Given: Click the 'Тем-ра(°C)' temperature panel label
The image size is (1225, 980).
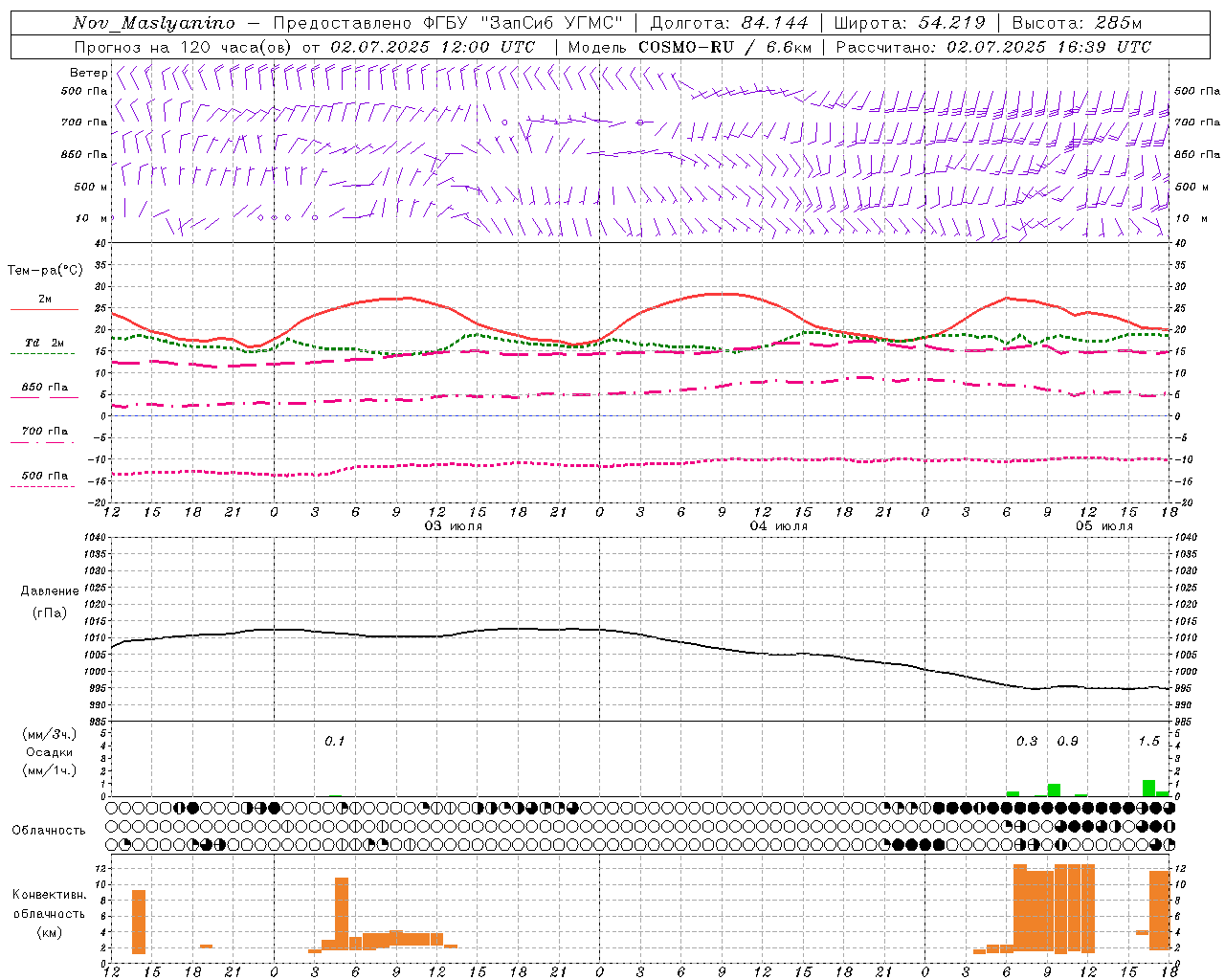Looking at the screenshot, I should [x=45, y=271].
